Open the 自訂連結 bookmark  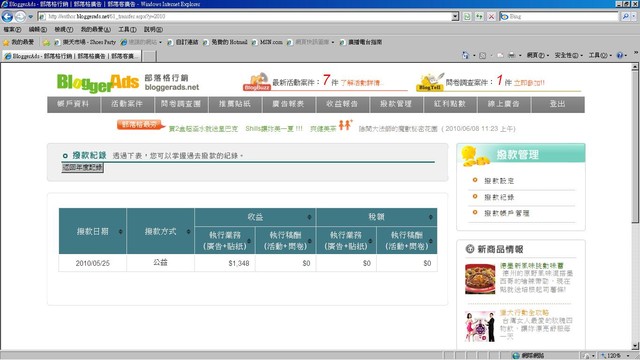183,42
